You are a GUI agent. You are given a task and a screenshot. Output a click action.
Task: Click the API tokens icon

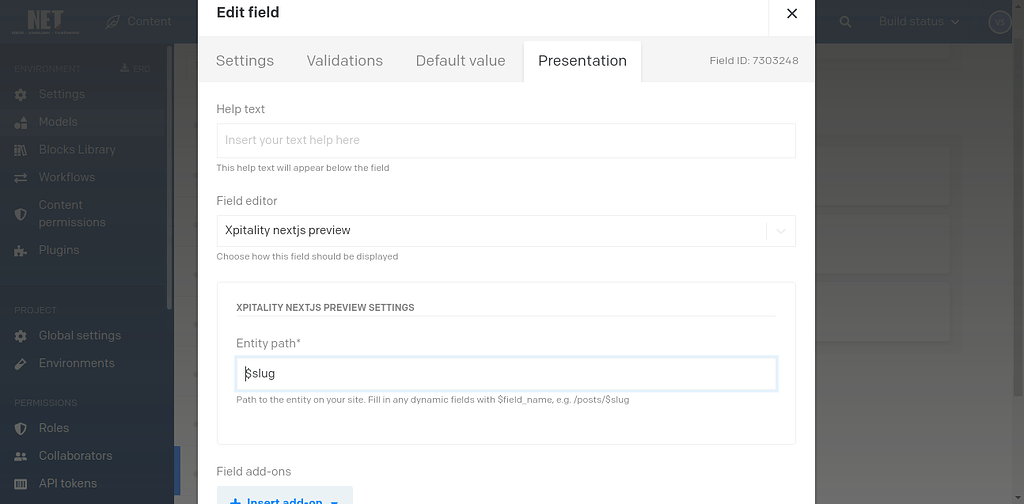pos(21,484)
